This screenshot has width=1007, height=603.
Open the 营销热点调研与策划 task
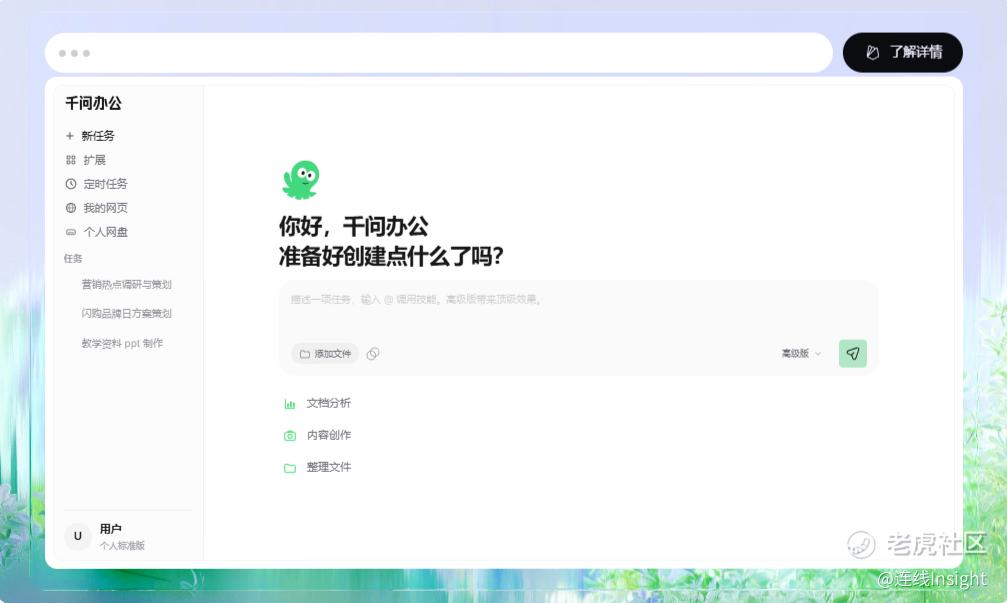[x=126, y=284]
